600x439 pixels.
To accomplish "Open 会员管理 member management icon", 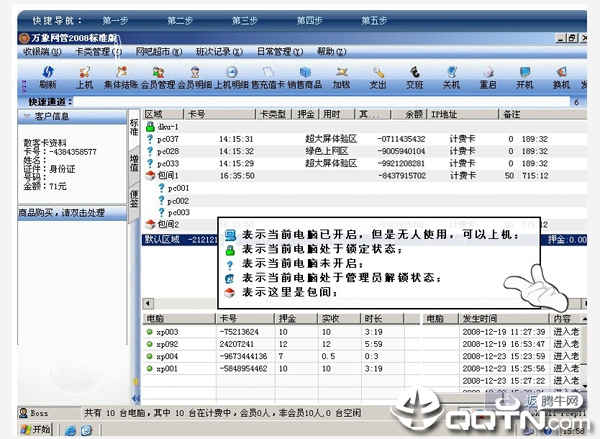I will [x=158, y=72].
